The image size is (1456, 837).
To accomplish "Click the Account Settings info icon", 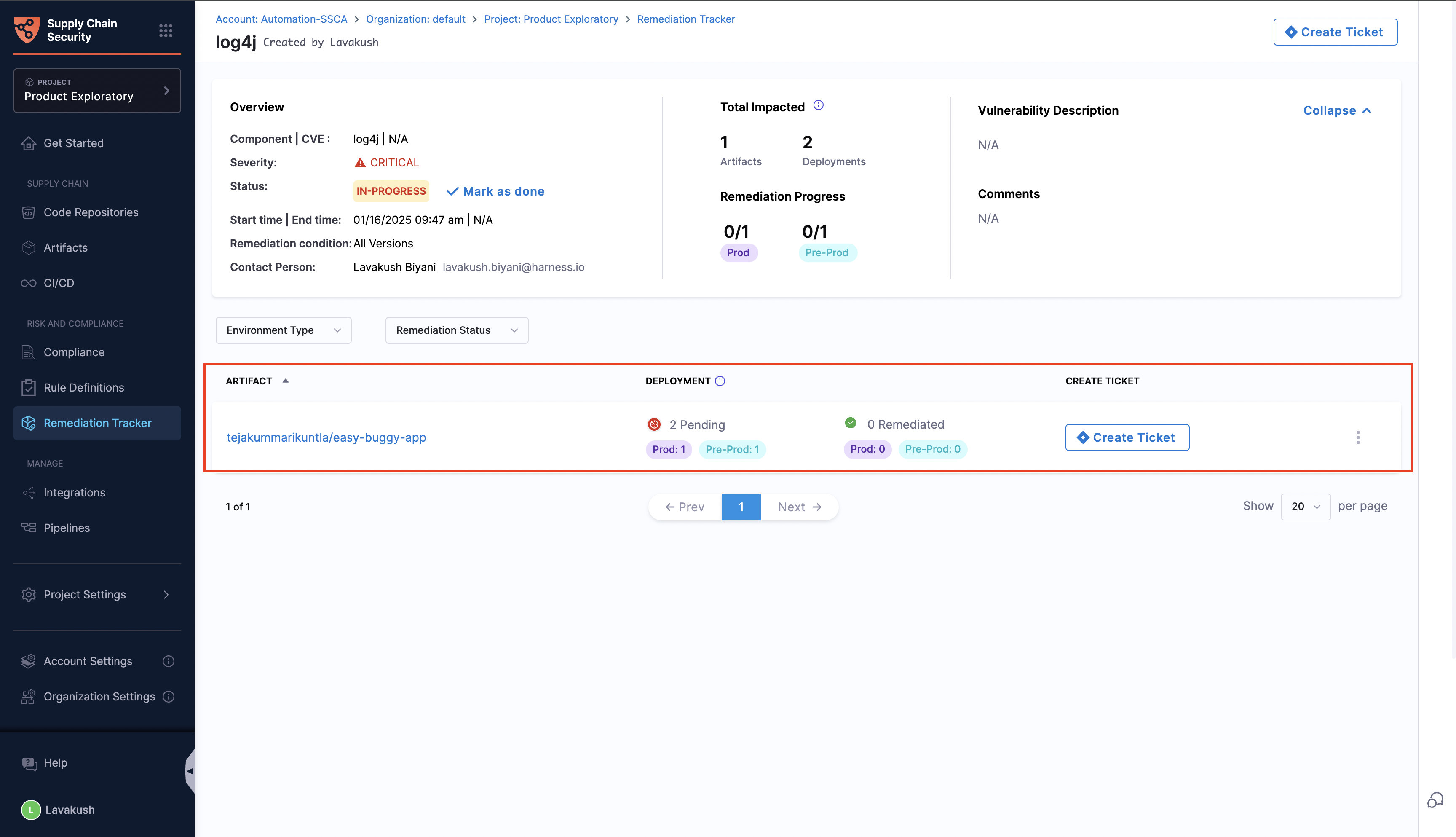I will point(169,661).
